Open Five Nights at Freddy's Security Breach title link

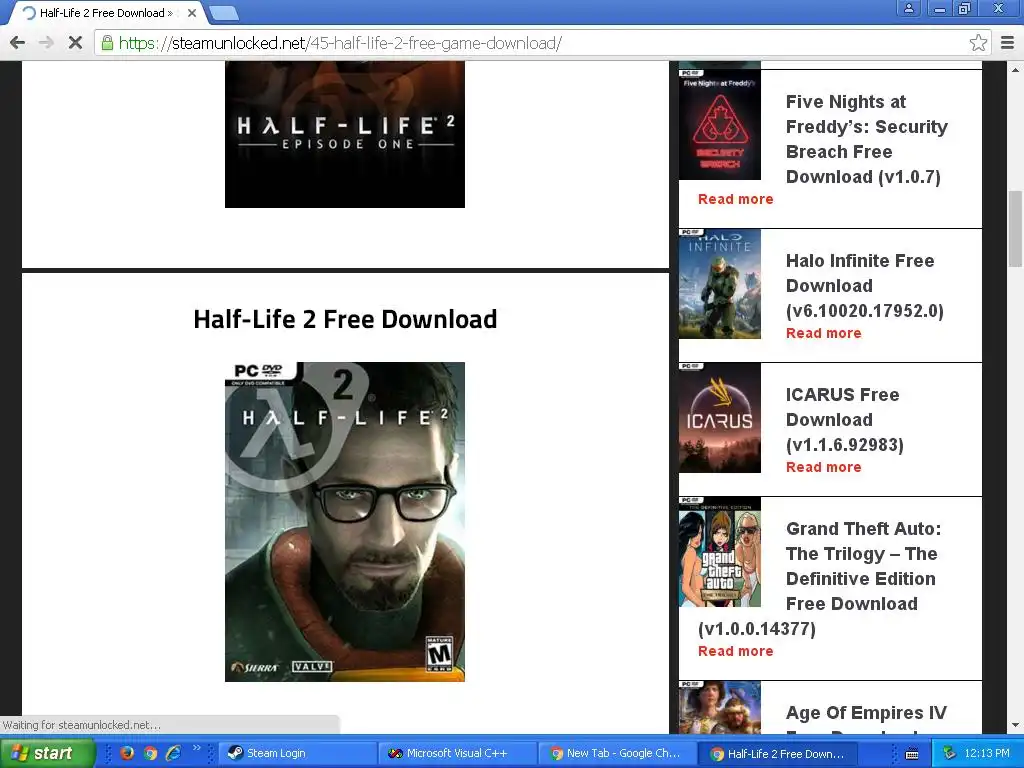pos(867,139)
